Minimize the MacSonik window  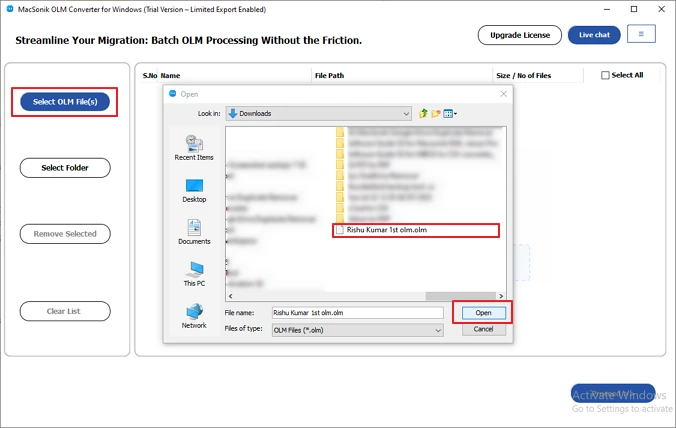point(607,9)
